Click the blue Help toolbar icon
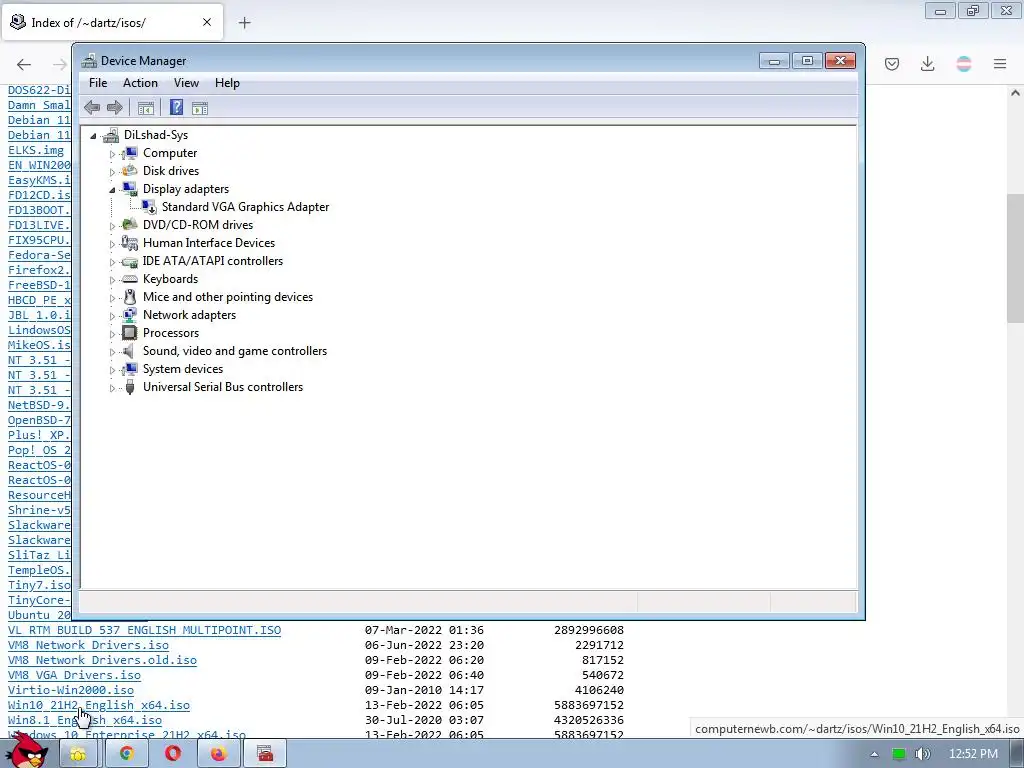 [176, 108]
